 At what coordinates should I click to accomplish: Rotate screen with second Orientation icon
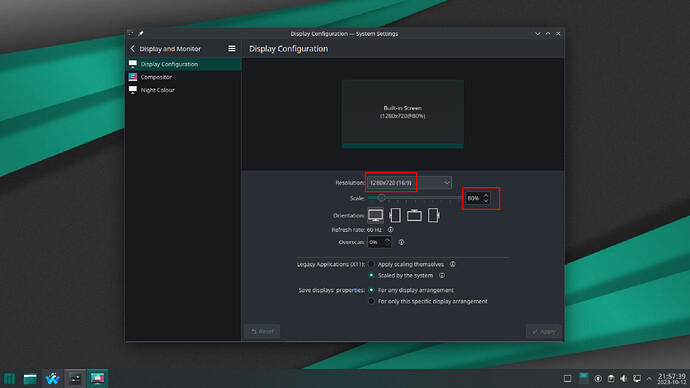coord(395,215)
